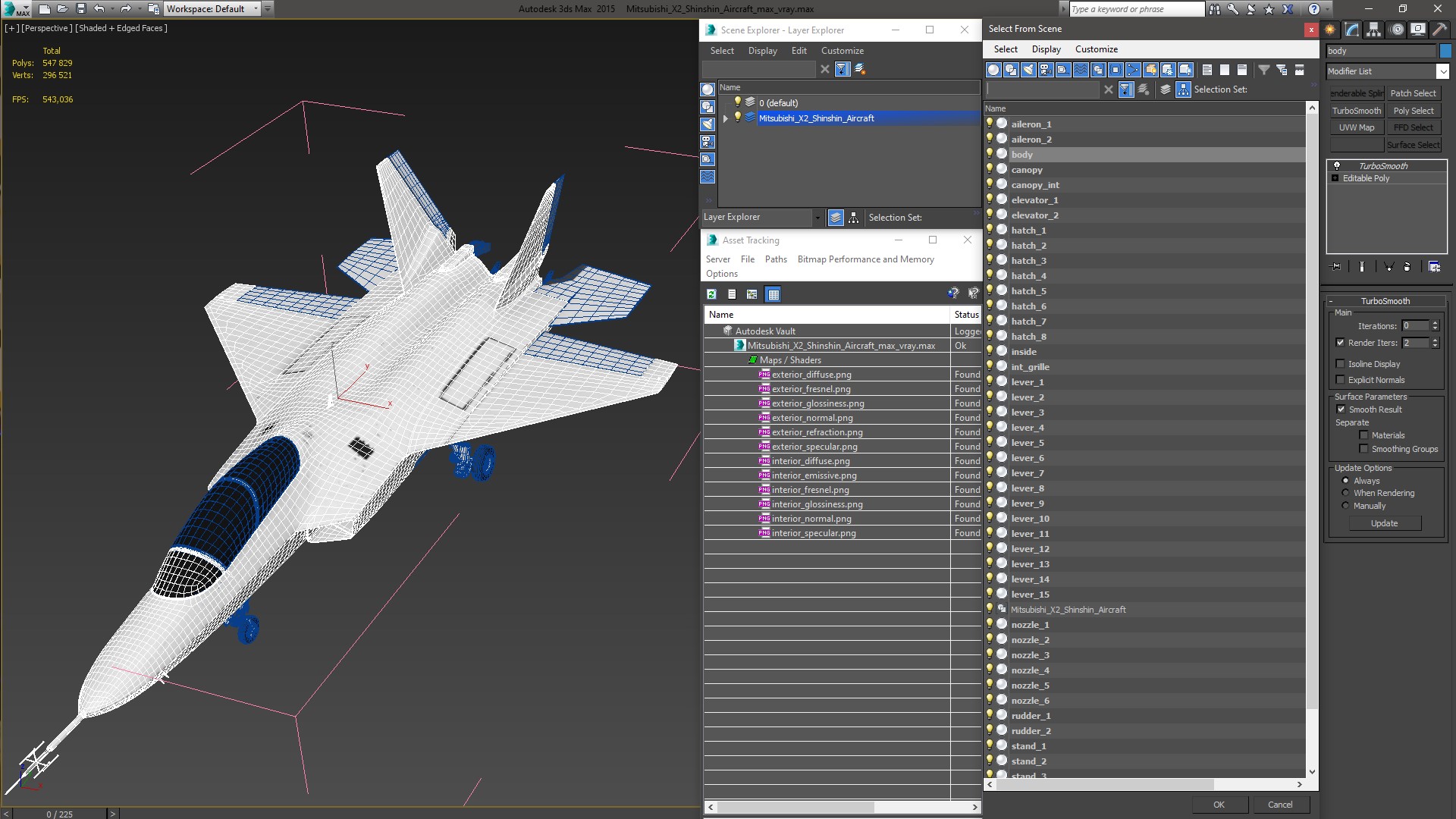Click the Redo arrow icon

tap(126, 9)
